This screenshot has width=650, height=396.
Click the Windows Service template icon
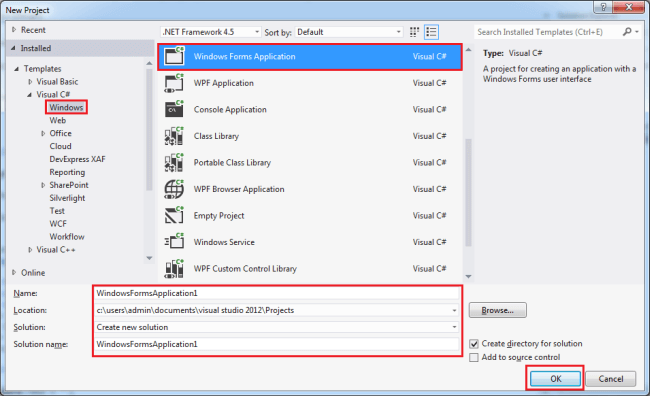(174, 242)
